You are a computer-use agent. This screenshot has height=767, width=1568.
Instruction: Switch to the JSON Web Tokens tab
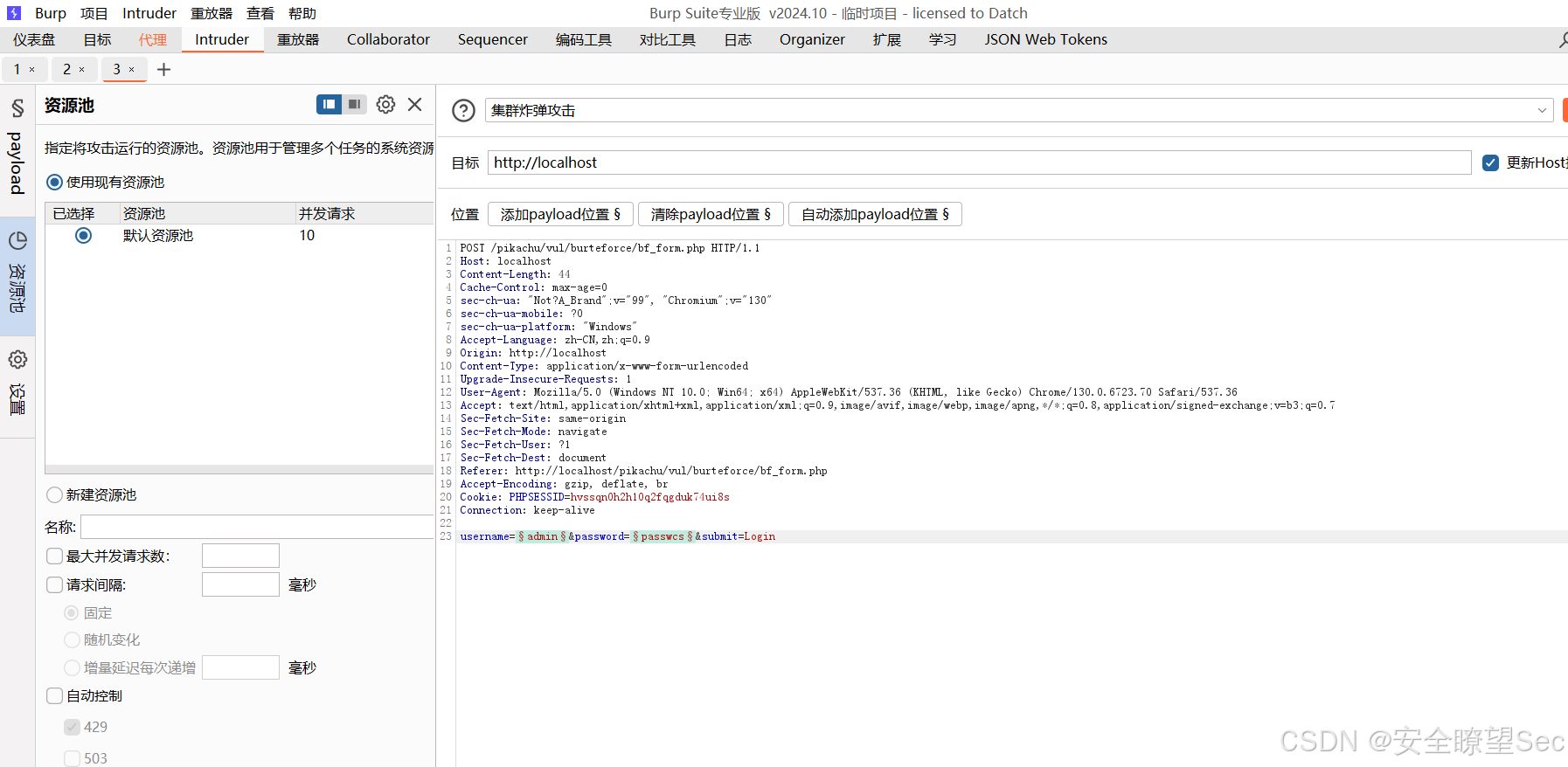pos(1046,40)
